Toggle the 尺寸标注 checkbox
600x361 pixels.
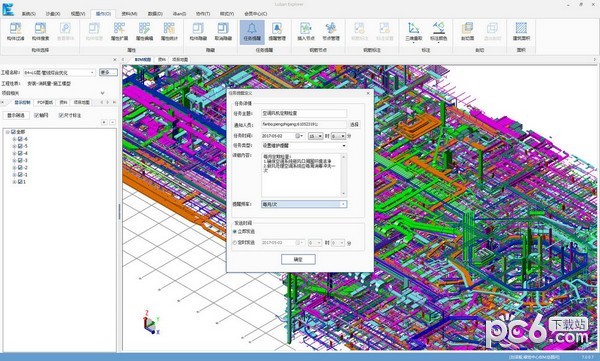click(x=61, y=115)
